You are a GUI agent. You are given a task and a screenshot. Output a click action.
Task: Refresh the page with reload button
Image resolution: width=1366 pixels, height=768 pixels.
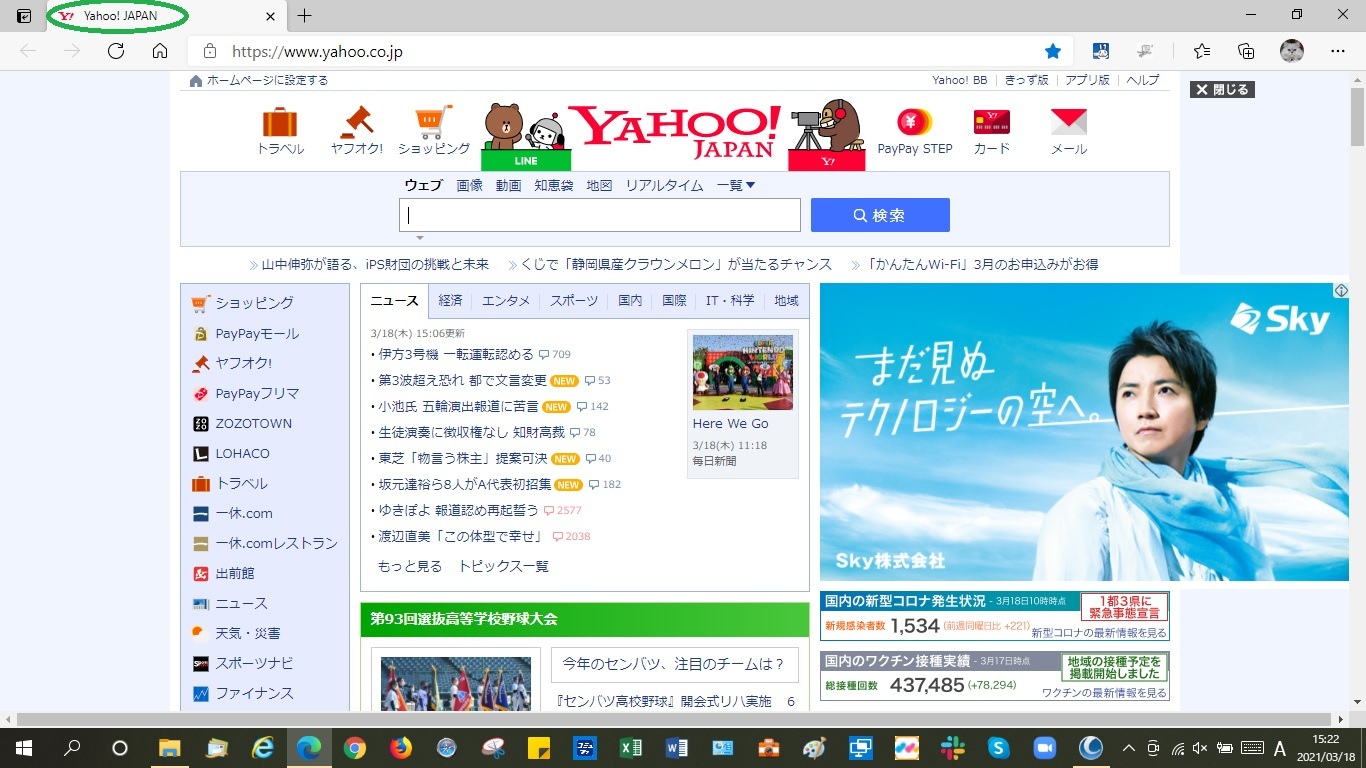116,51
